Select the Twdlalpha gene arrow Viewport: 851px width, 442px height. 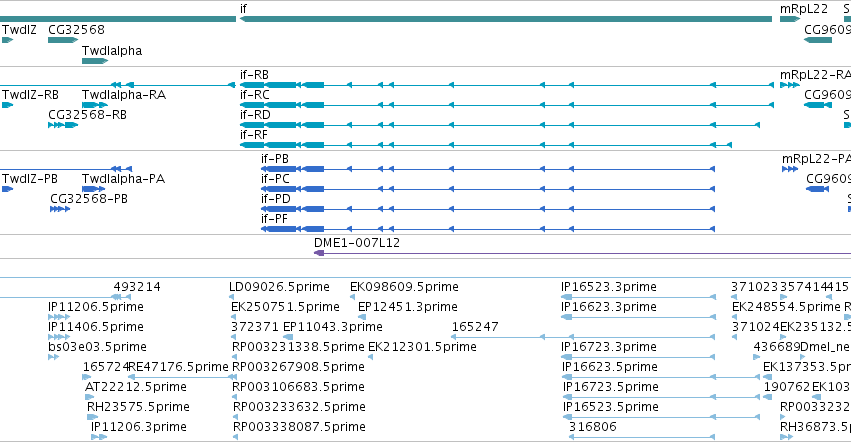(95, 61)
